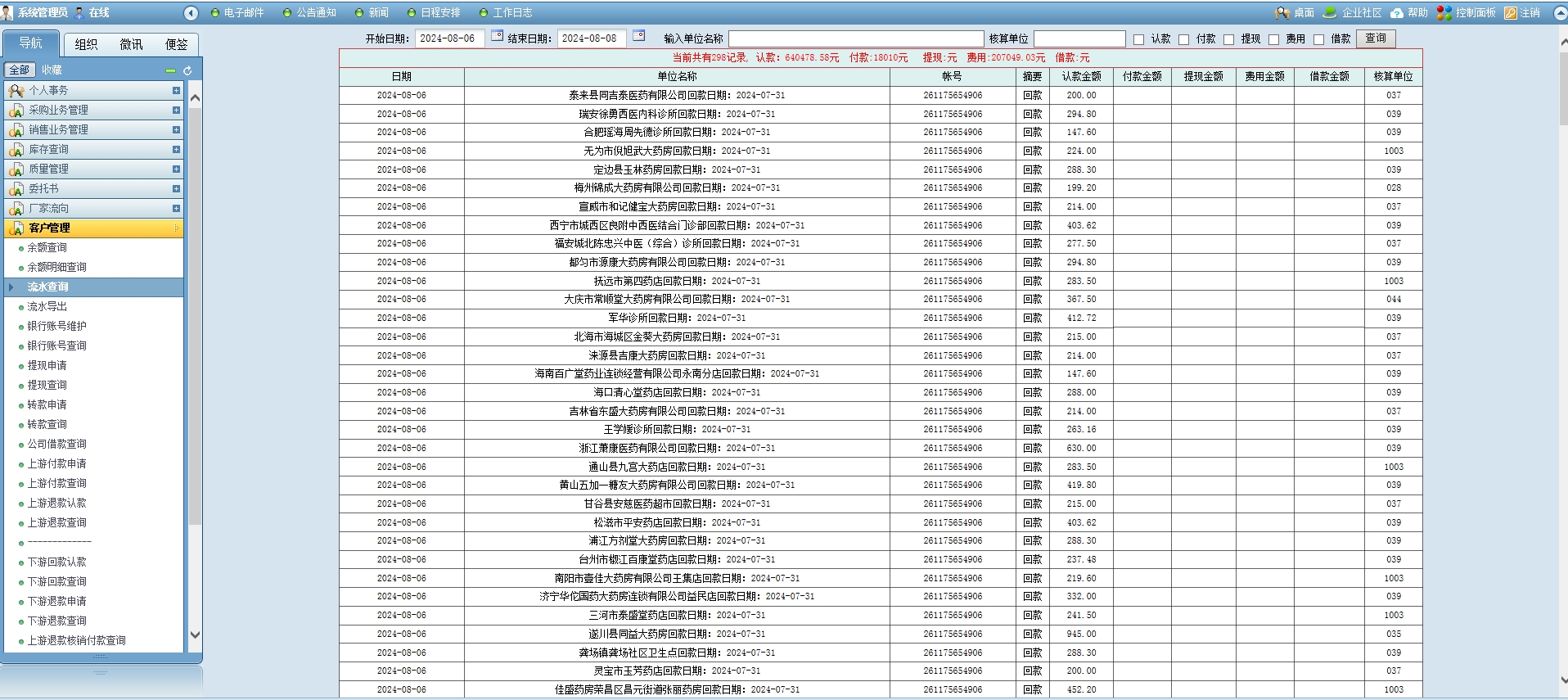Open 余额明细查询 in the menu
This screenshot has height=700, width=1568.
point(57,267)
